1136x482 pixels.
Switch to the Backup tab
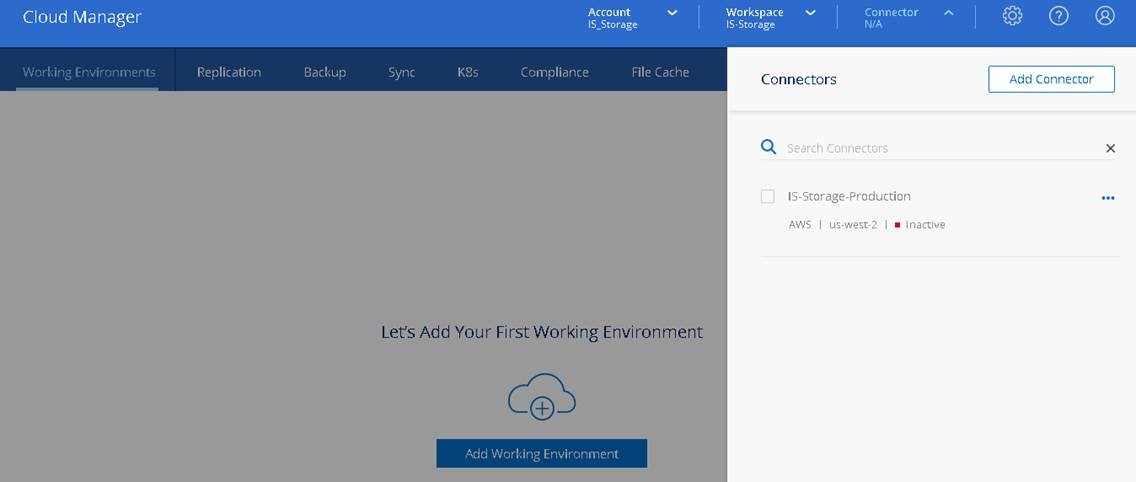coord(325,72)
